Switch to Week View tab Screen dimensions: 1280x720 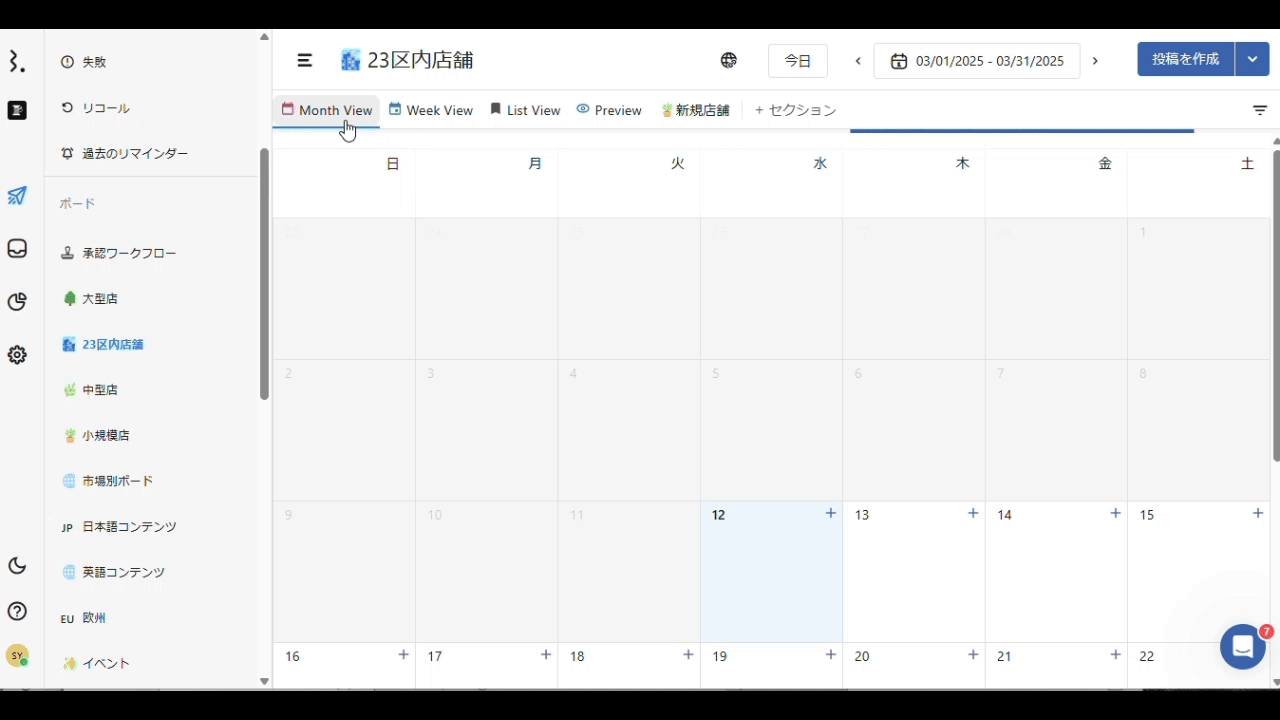click(x=431, y=110)
